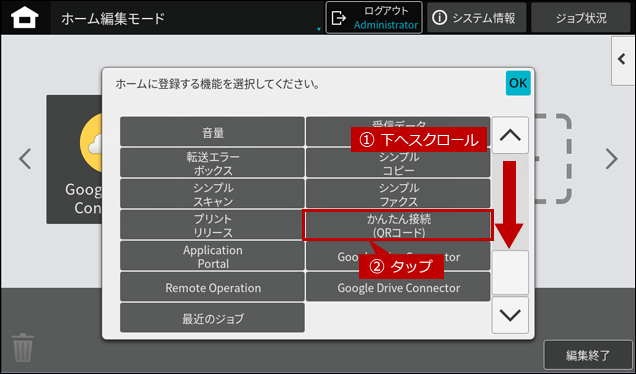This screenshot has width=636, height=374.
Task: Select 最近のジョブ function
Action: click(212, 318)
